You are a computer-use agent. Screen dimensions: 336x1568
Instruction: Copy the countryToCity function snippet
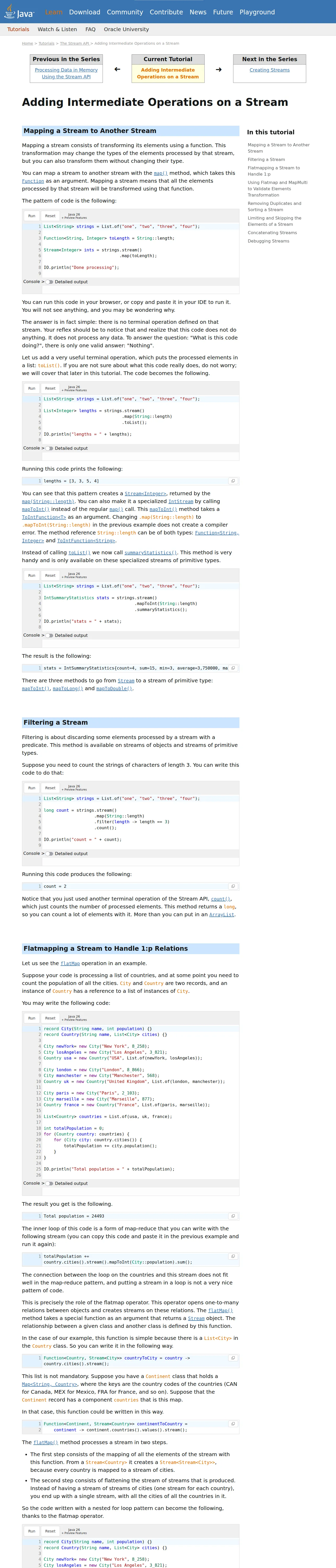click(x=232, y=1358)
